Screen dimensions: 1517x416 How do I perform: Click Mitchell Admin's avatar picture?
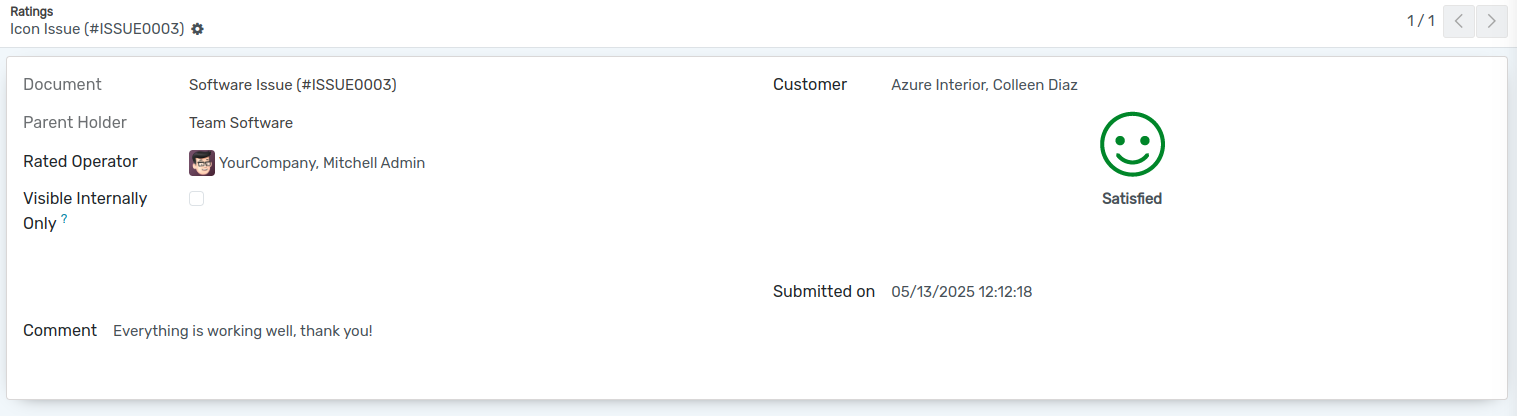[x=202, y=163]
